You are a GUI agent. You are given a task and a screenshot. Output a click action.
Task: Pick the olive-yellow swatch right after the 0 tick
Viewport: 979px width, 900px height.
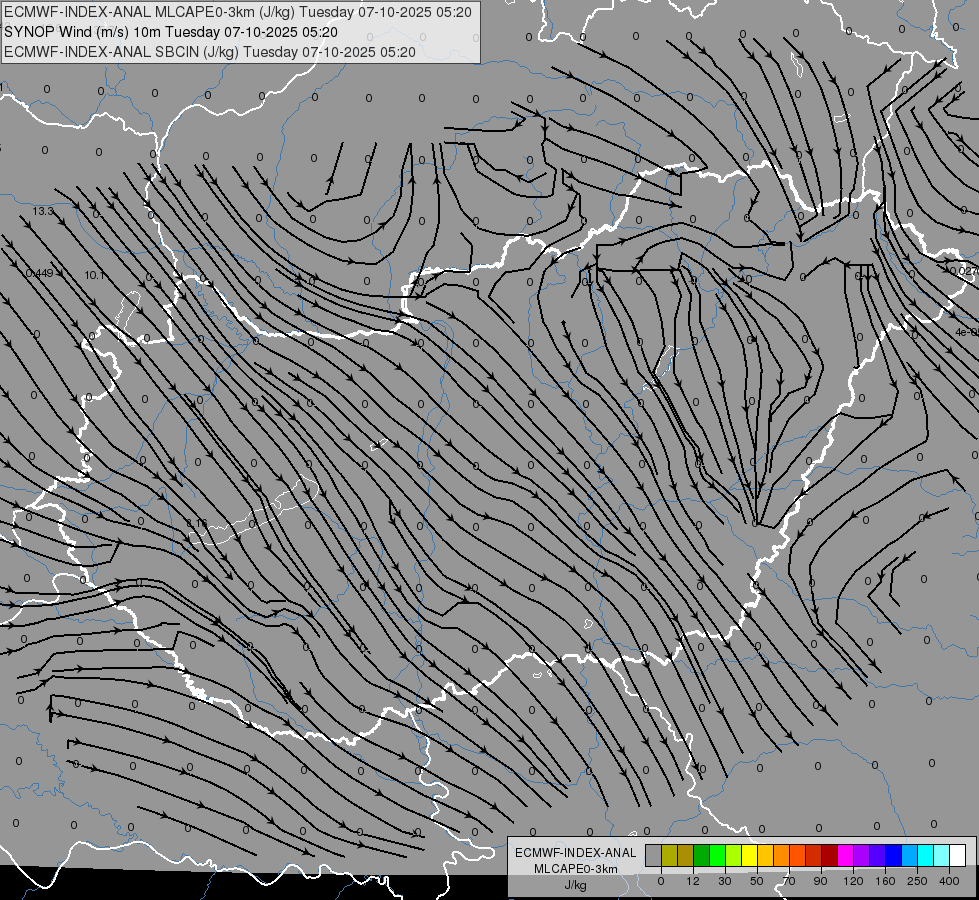coord(670,855)
